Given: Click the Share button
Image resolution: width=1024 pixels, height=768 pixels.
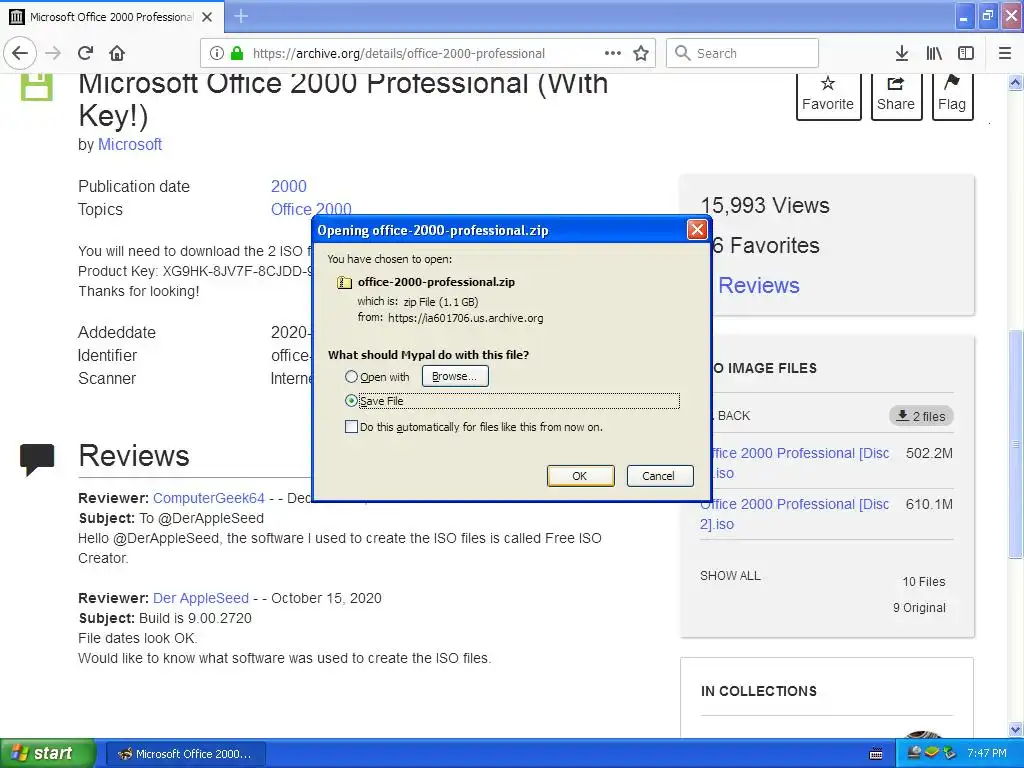Looking at the screenshot, I should [896, 95].
